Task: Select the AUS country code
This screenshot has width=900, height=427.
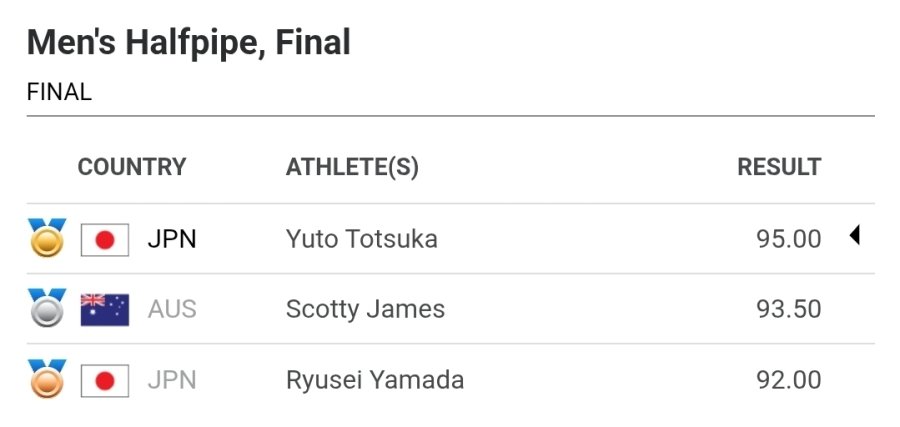Action: tap(172, 309)
